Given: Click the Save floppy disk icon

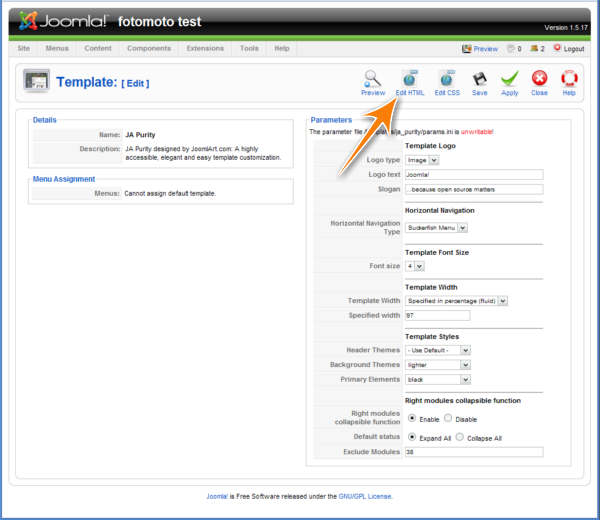Looking at the screenshot, I should [479, 79].
